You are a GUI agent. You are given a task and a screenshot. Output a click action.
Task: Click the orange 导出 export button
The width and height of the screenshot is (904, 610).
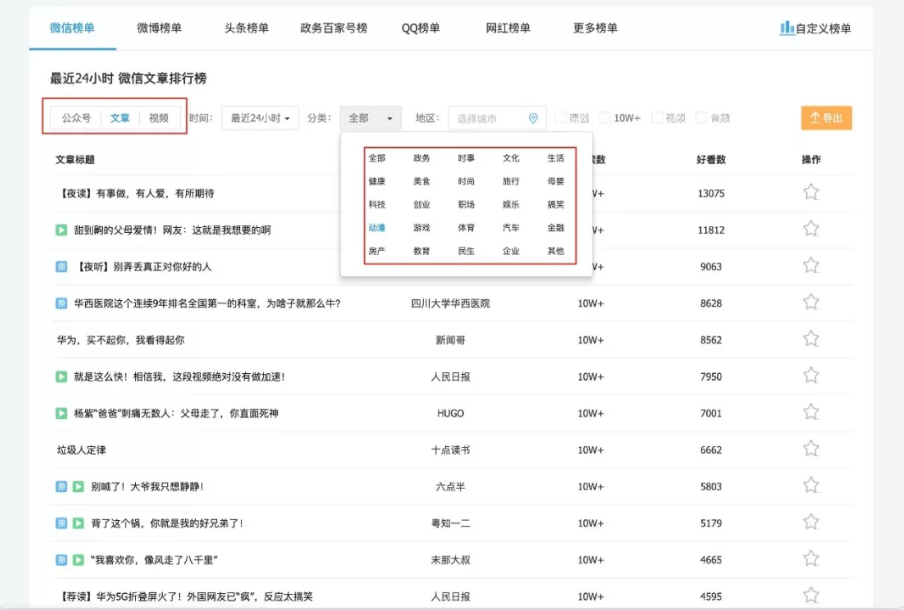pyautogui.click(x=826, y=118)
